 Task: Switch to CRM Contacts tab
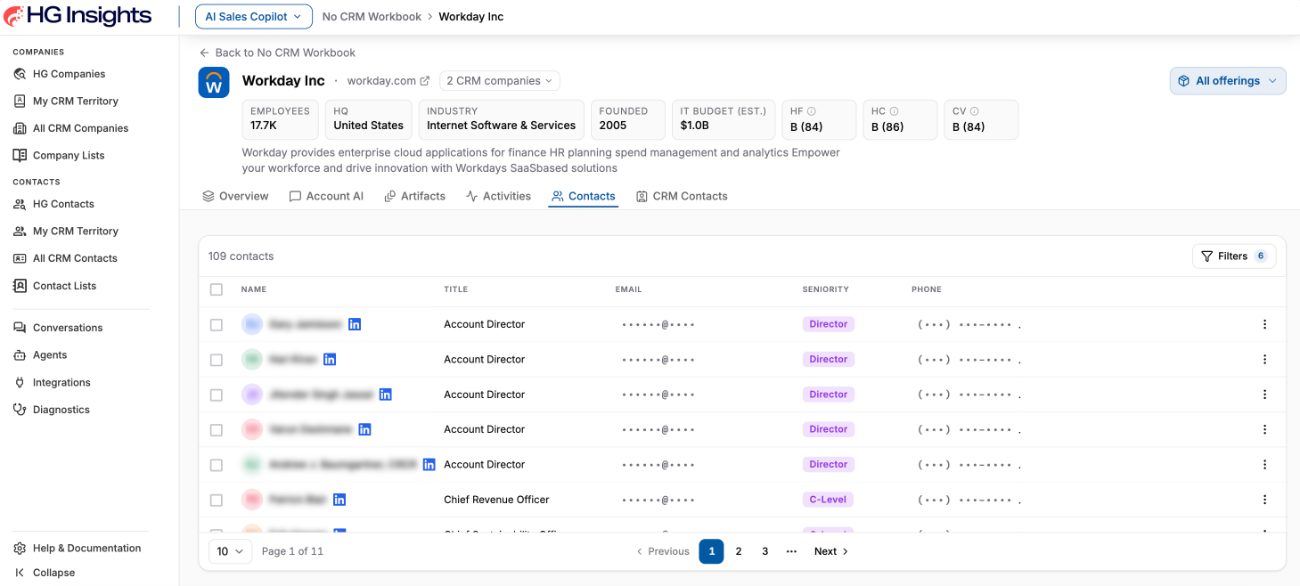point(682,196)
